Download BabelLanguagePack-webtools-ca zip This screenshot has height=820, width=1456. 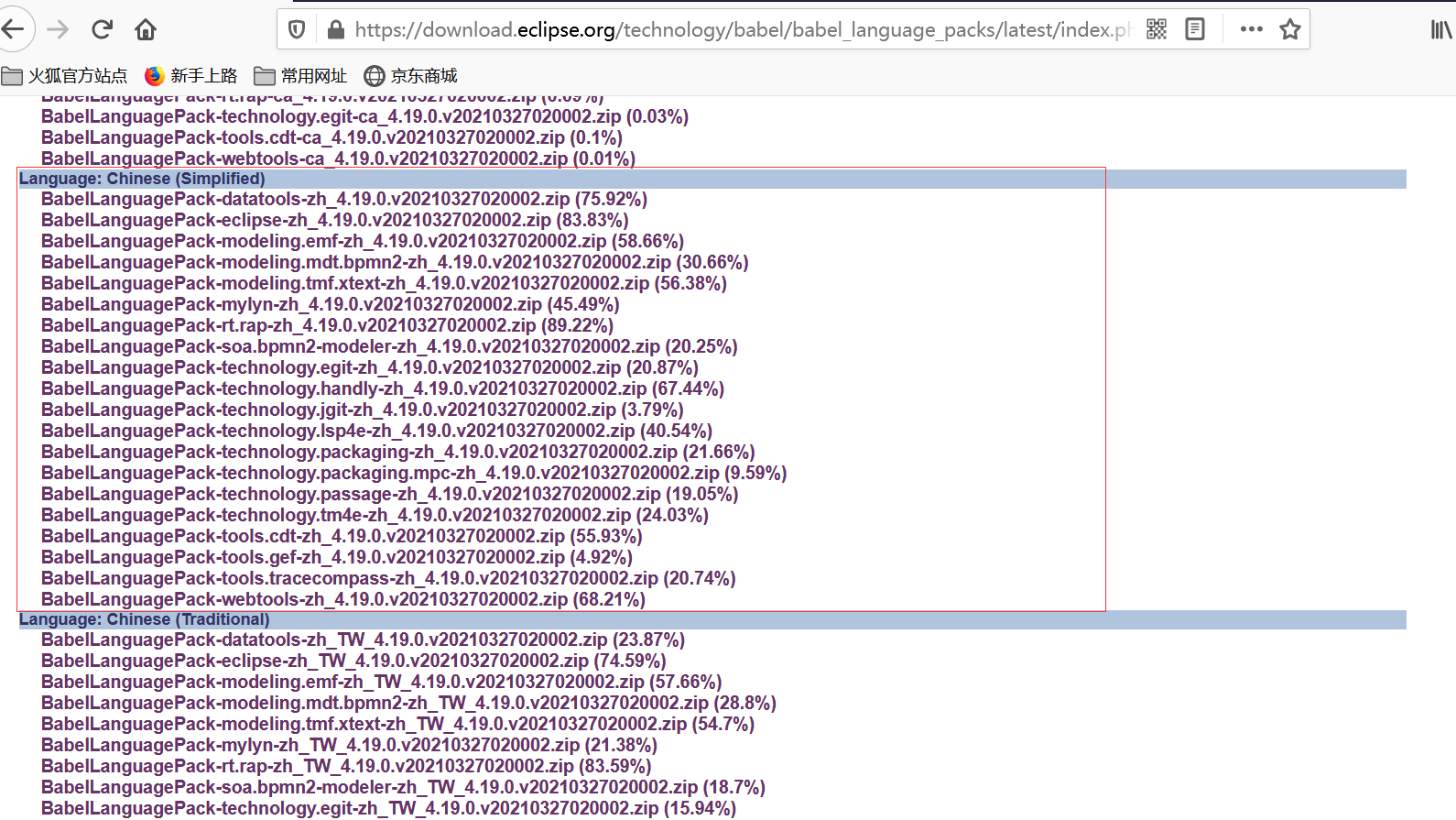pos(338,159)
